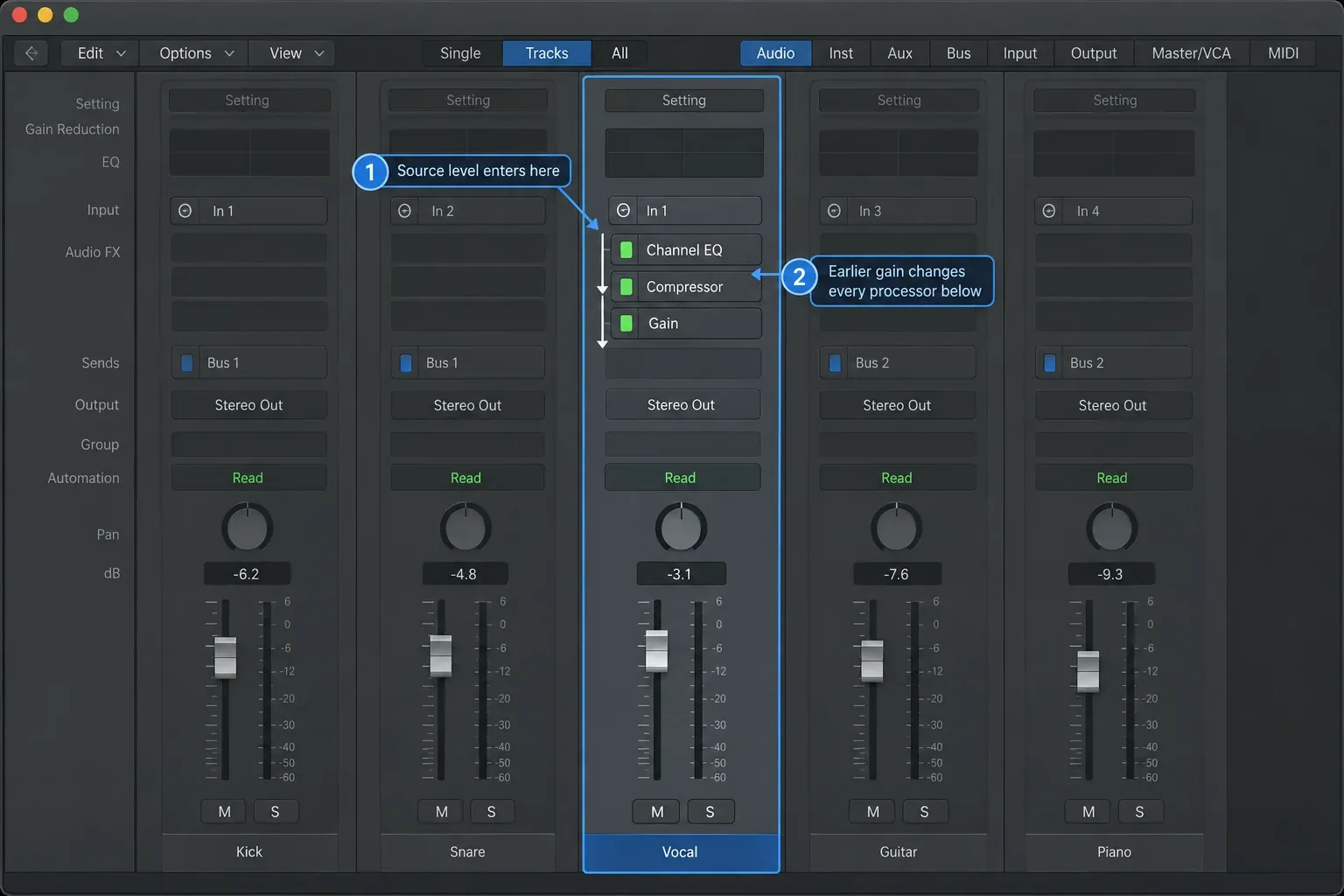Click the Vocal EQ thumbnail display

684,153
